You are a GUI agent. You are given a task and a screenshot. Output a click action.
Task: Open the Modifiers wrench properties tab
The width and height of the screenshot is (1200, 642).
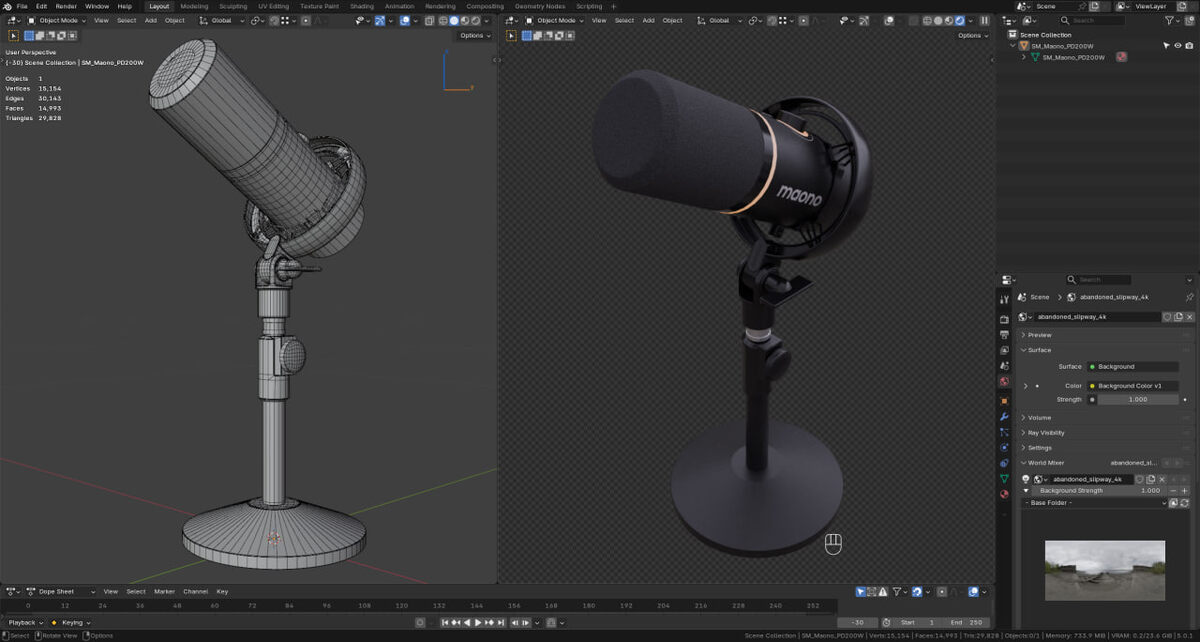[x=1004, y=416]
